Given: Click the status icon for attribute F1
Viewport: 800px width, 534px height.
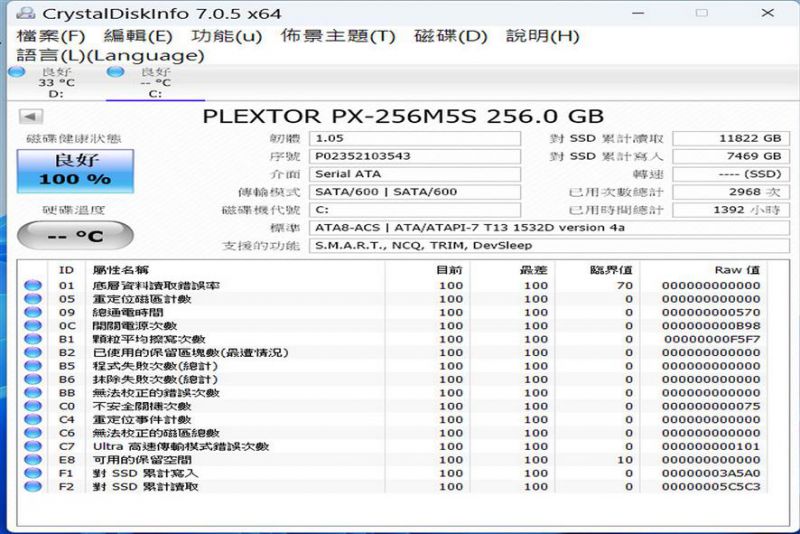Looking at the screenshot, I should click(33, 473).
